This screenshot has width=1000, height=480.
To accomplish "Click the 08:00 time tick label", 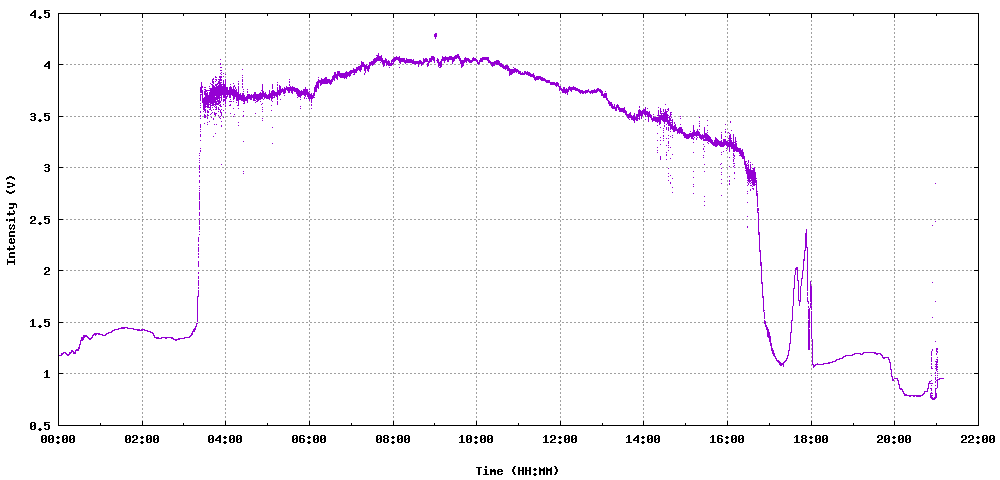I will click(393, 439).
